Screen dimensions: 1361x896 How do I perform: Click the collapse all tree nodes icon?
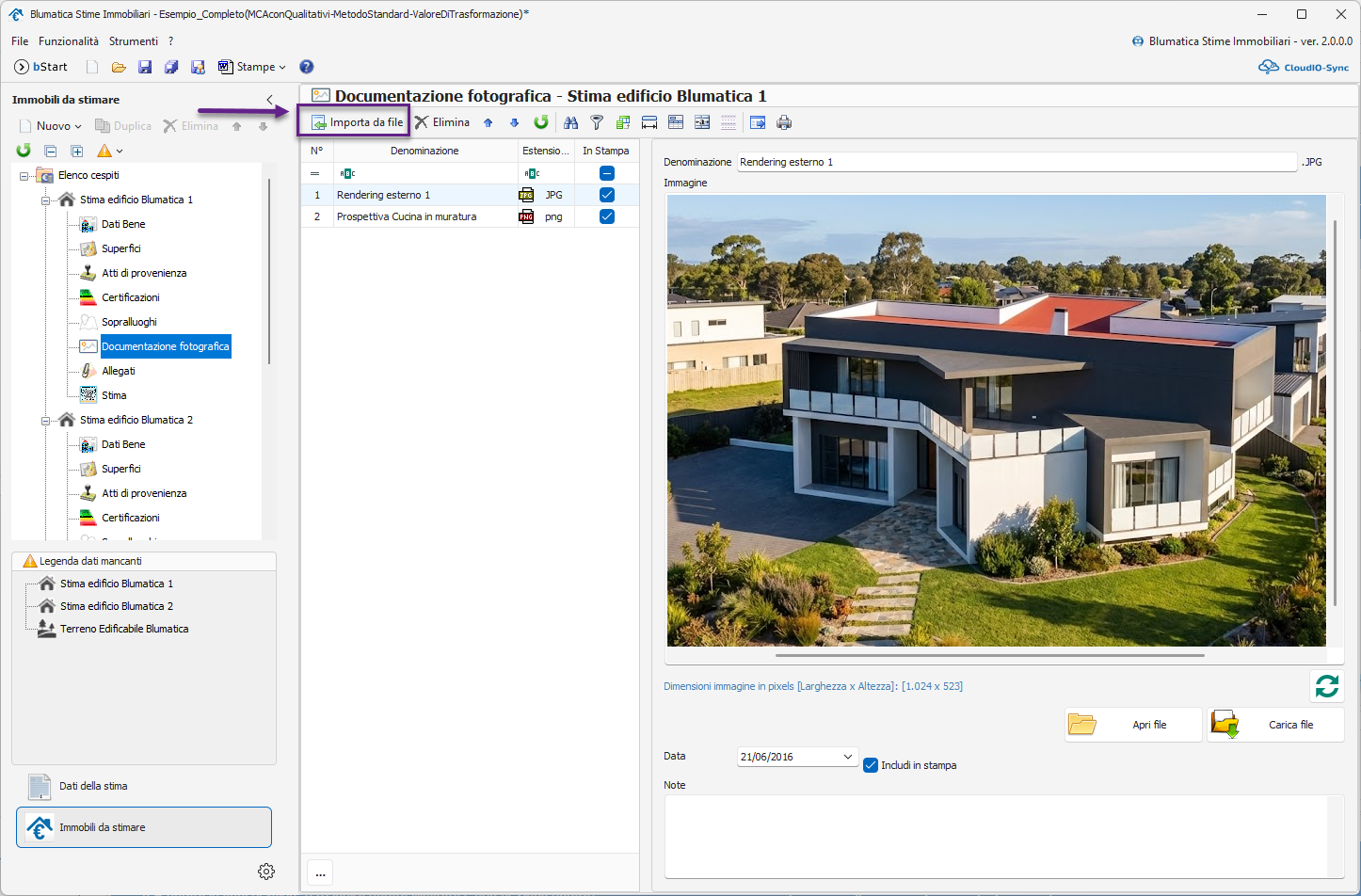tap(51, 151)
